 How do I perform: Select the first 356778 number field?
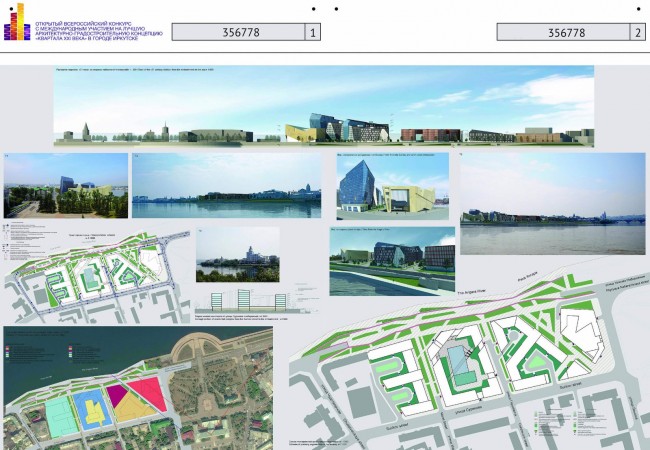(239, 32)
